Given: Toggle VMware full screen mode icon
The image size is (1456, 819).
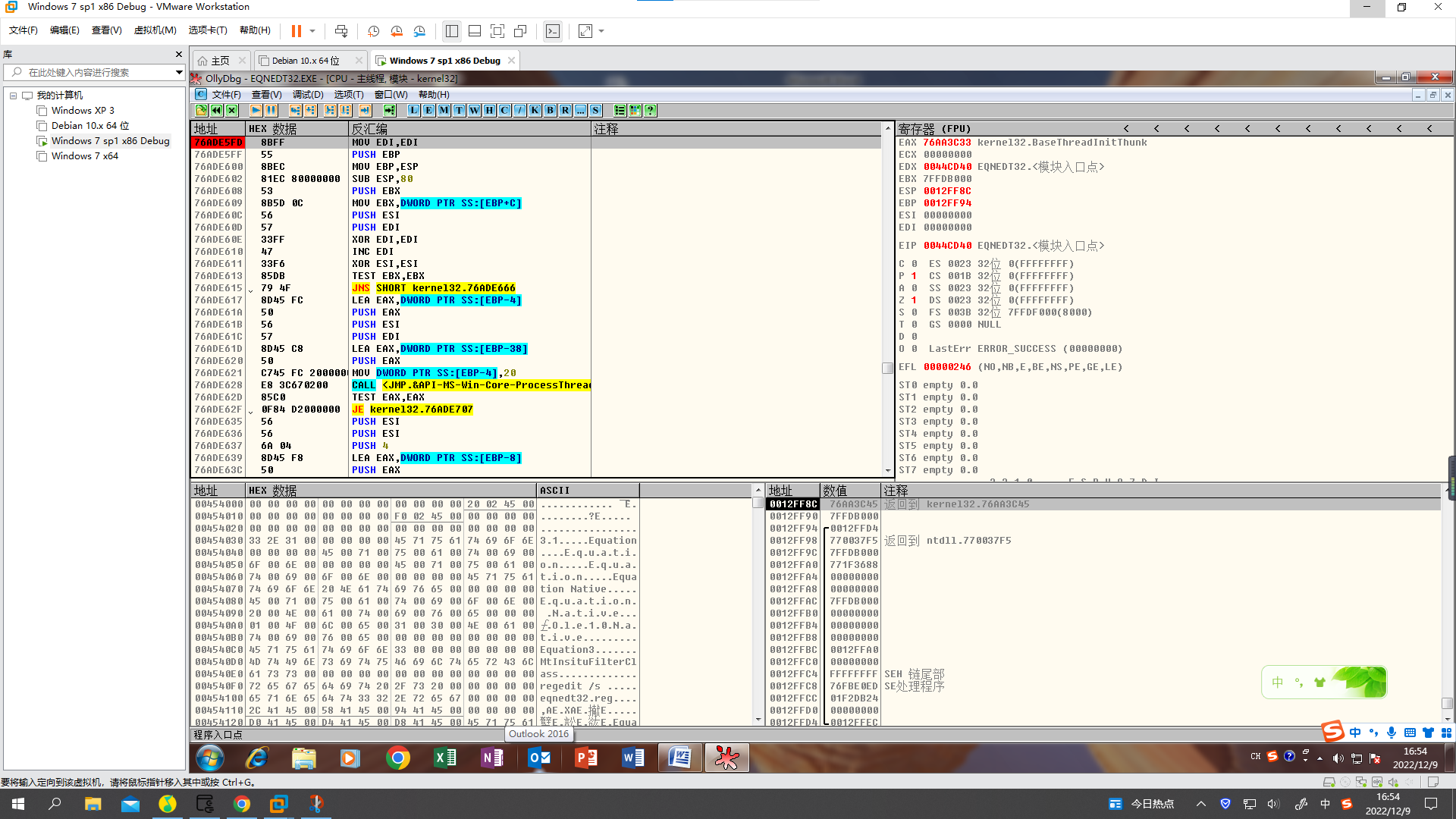Looking at the screenshot, I should point(497,31).
